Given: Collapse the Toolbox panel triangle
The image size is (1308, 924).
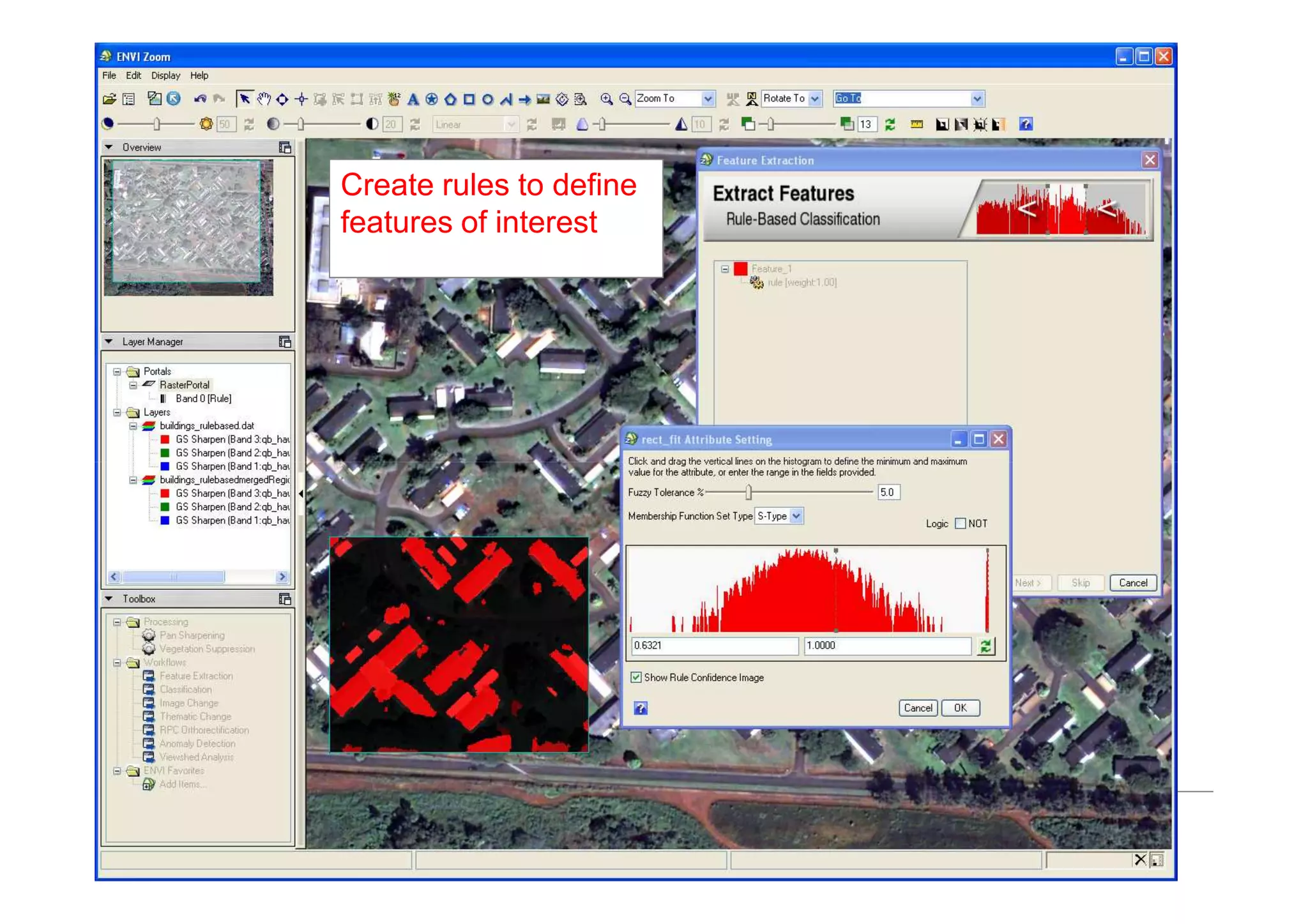Looking at the screenshot, I should coord(109,599).
